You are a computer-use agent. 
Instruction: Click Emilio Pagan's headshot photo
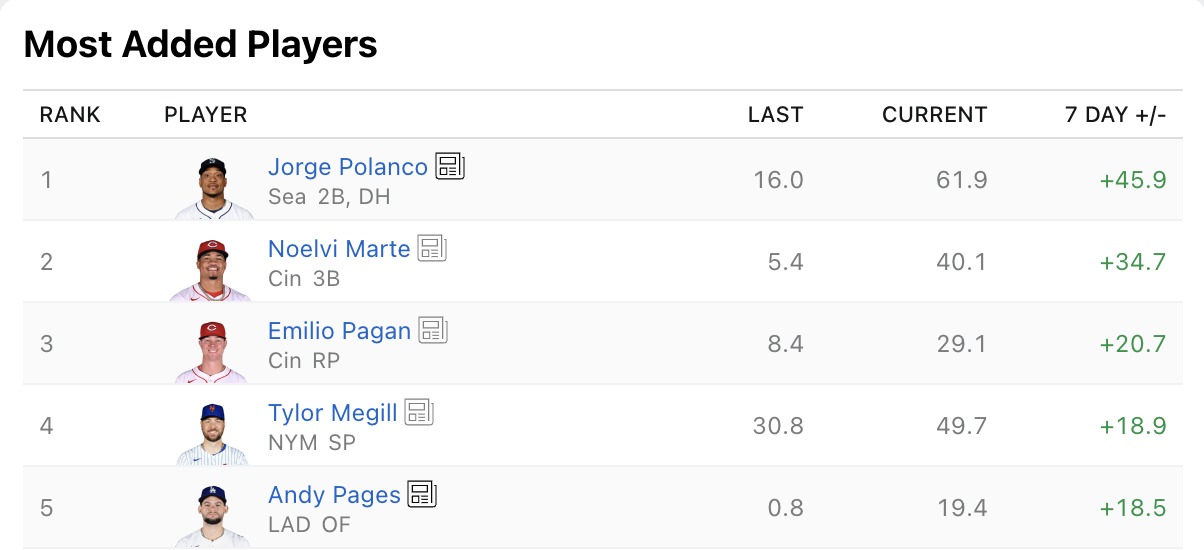pos(211,351)
